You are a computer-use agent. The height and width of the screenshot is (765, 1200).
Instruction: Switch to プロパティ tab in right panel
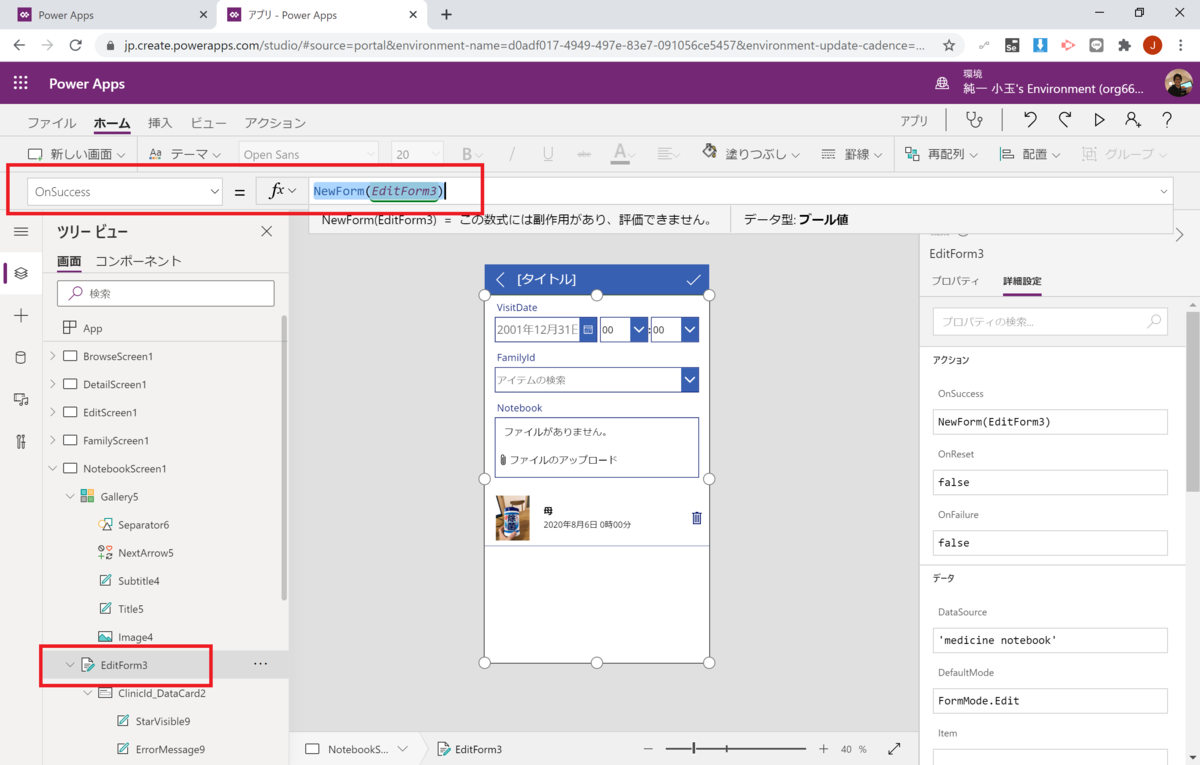coord(955,281)
